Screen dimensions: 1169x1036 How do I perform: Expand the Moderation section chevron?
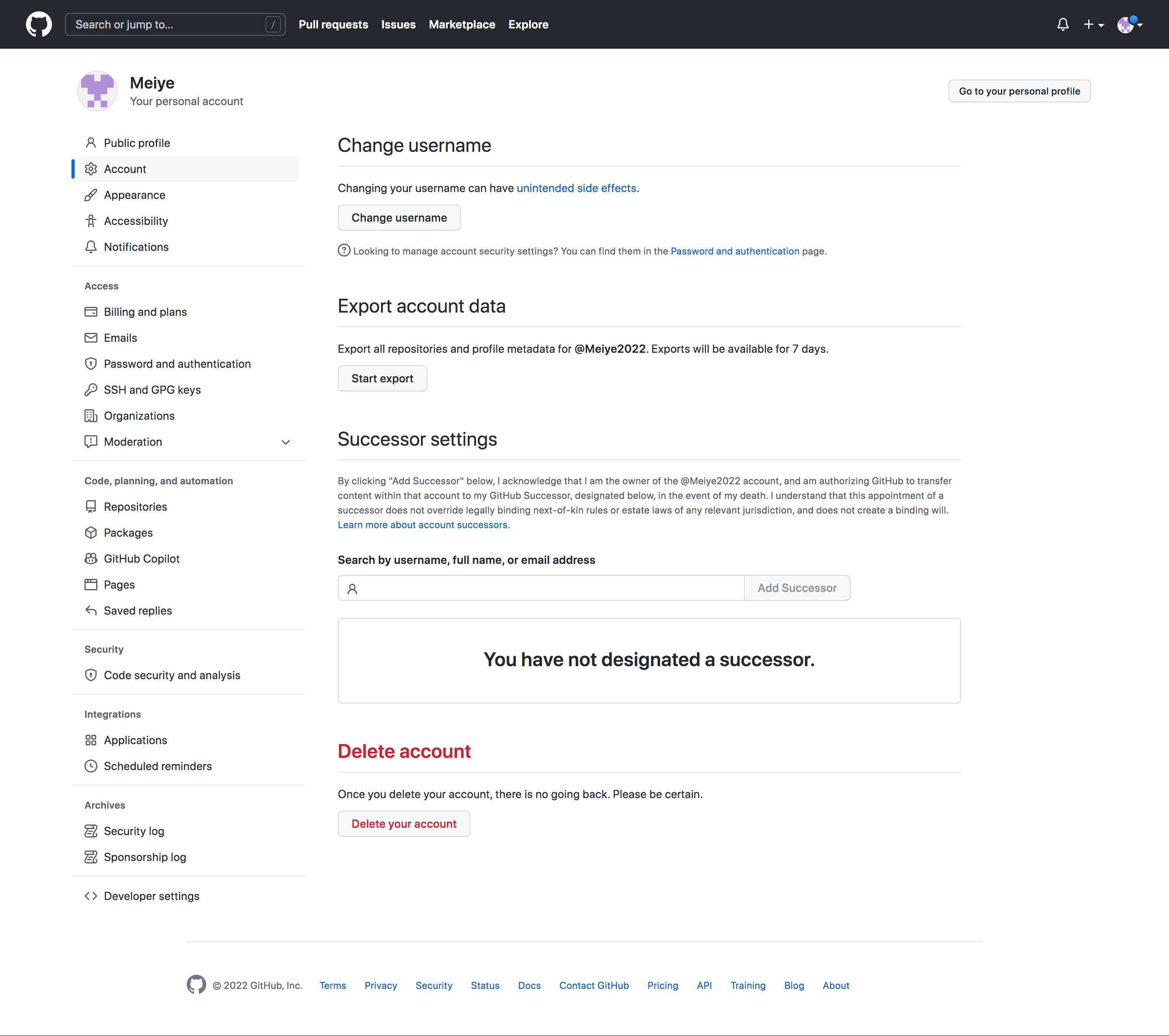coord(286,442)
